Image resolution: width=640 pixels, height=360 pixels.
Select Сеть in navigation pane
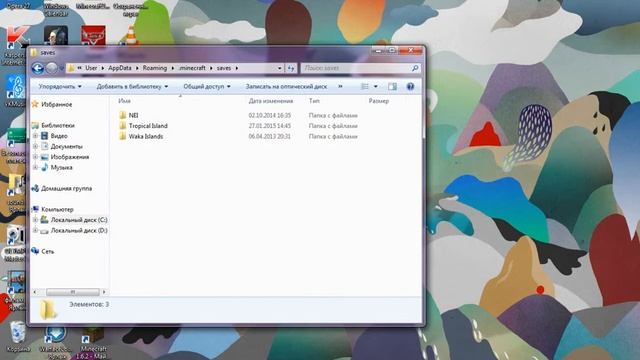click(48, 251)
